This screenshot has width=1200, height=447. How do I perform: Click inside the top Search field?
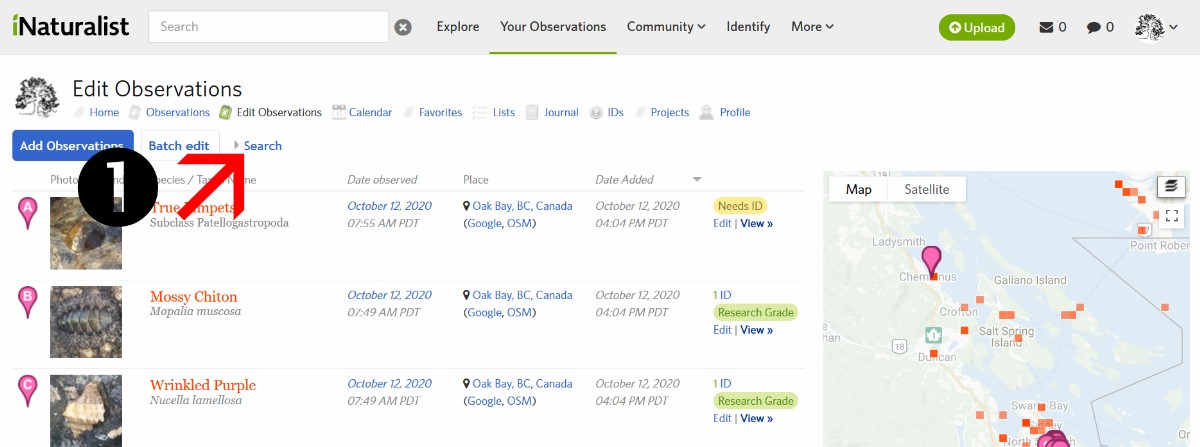coord(267,27)
